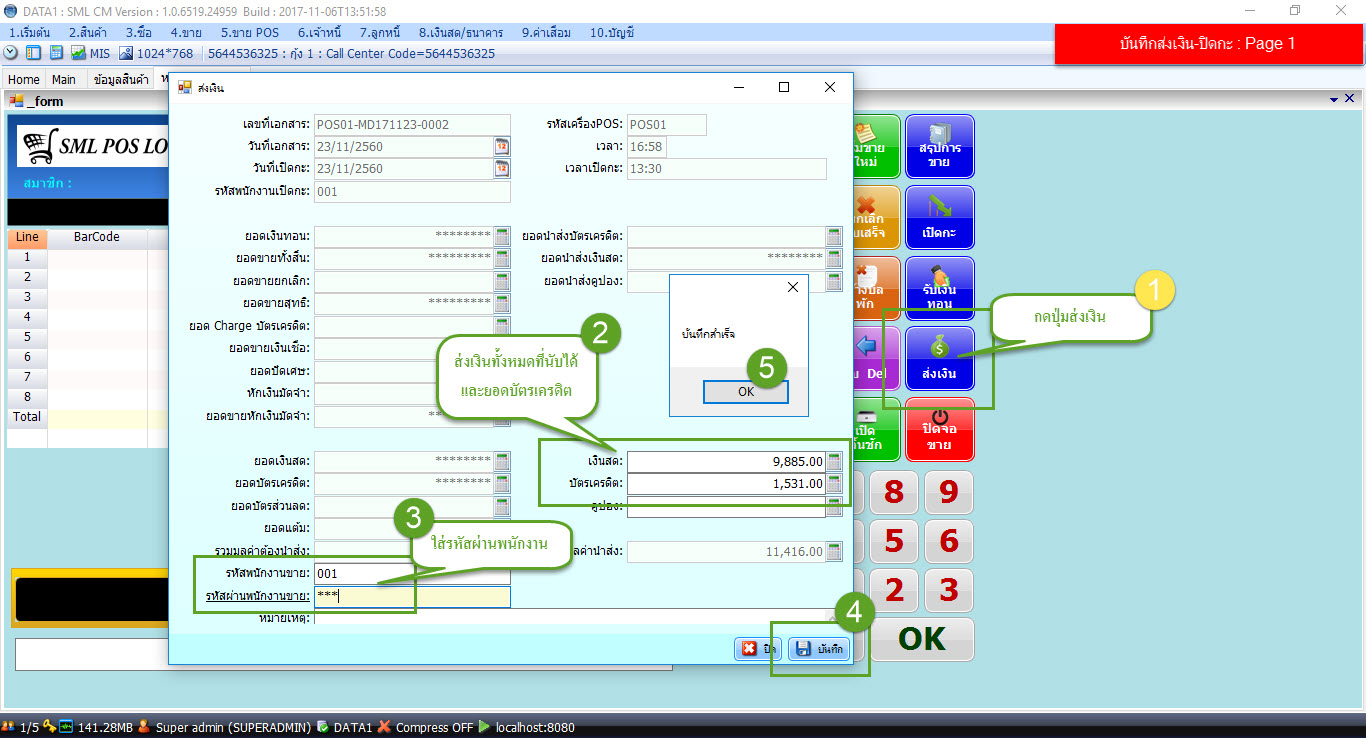Screen dimensions: 1366x738
Task: Click the clock icon in the toolbar
Action: click(11, 53)
